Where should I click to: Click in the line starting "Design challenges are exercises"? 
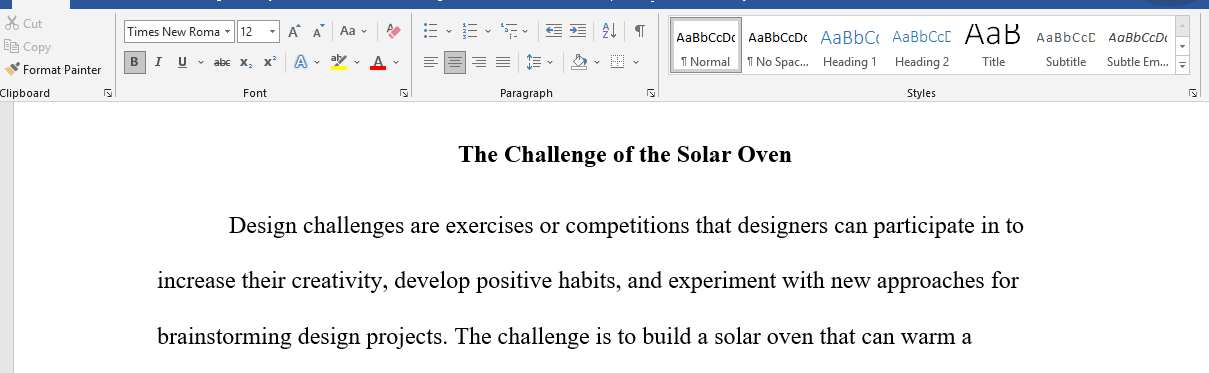(x=626, y=225)
